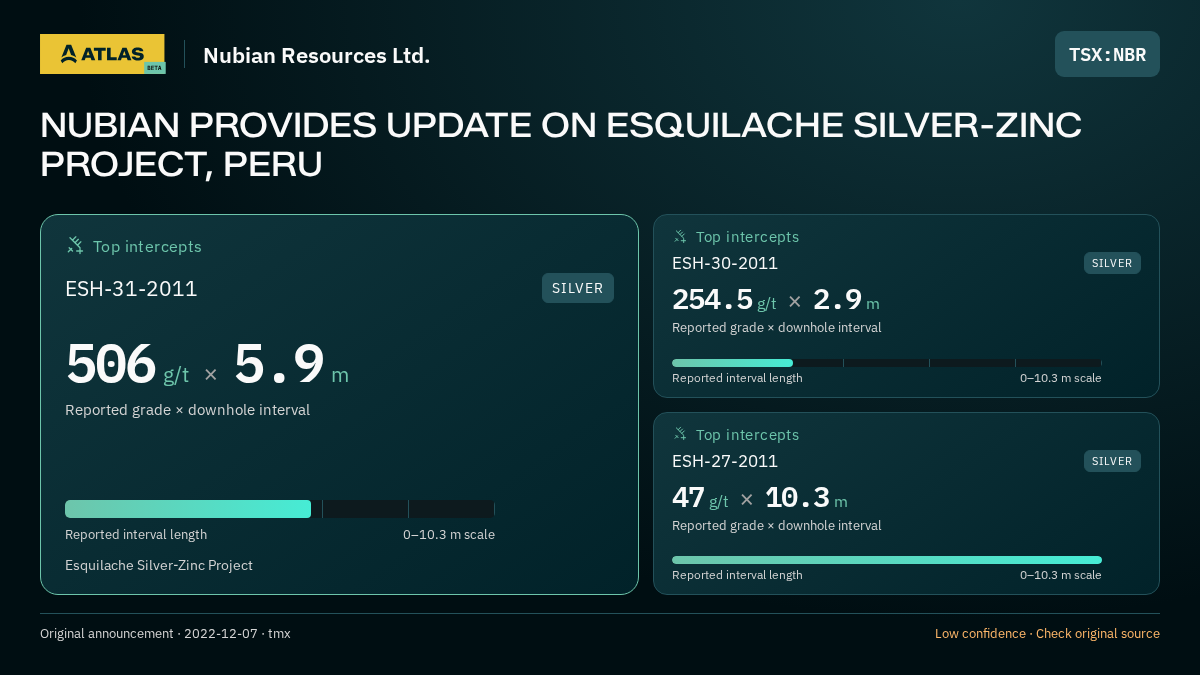
Task: Click the SILVER tag on ESH-27-2011
Action: click(1112, 461)
